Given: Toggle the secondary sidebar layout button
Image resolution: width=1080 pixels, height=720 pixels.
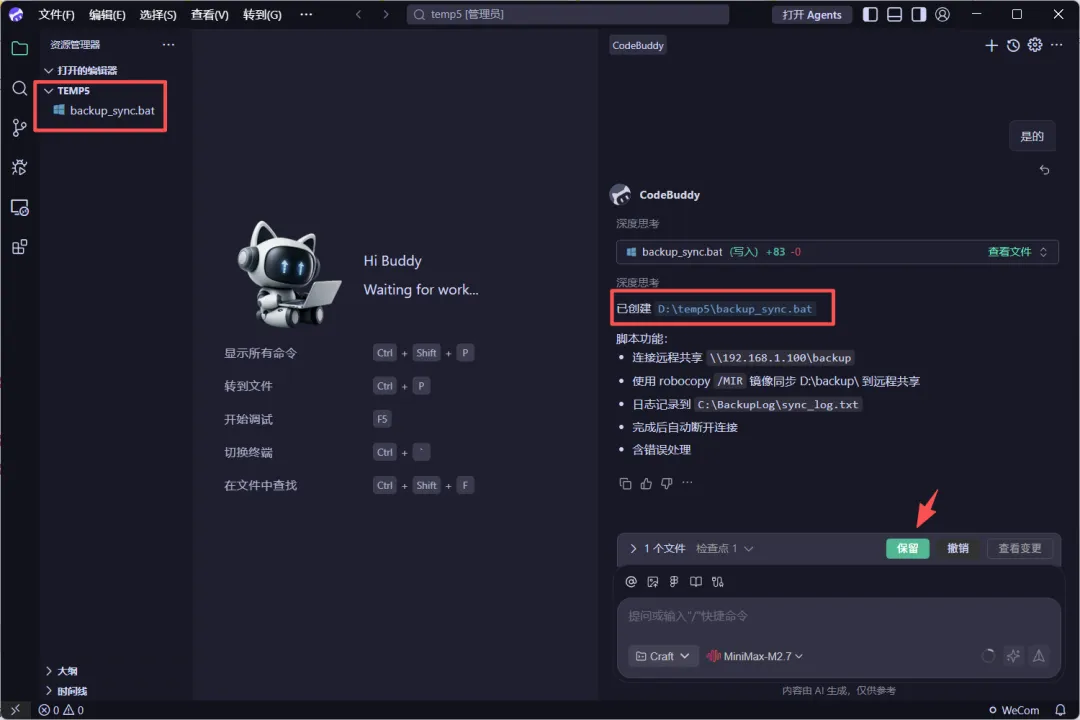Looking at the screenshot, I should pos(919,14).
